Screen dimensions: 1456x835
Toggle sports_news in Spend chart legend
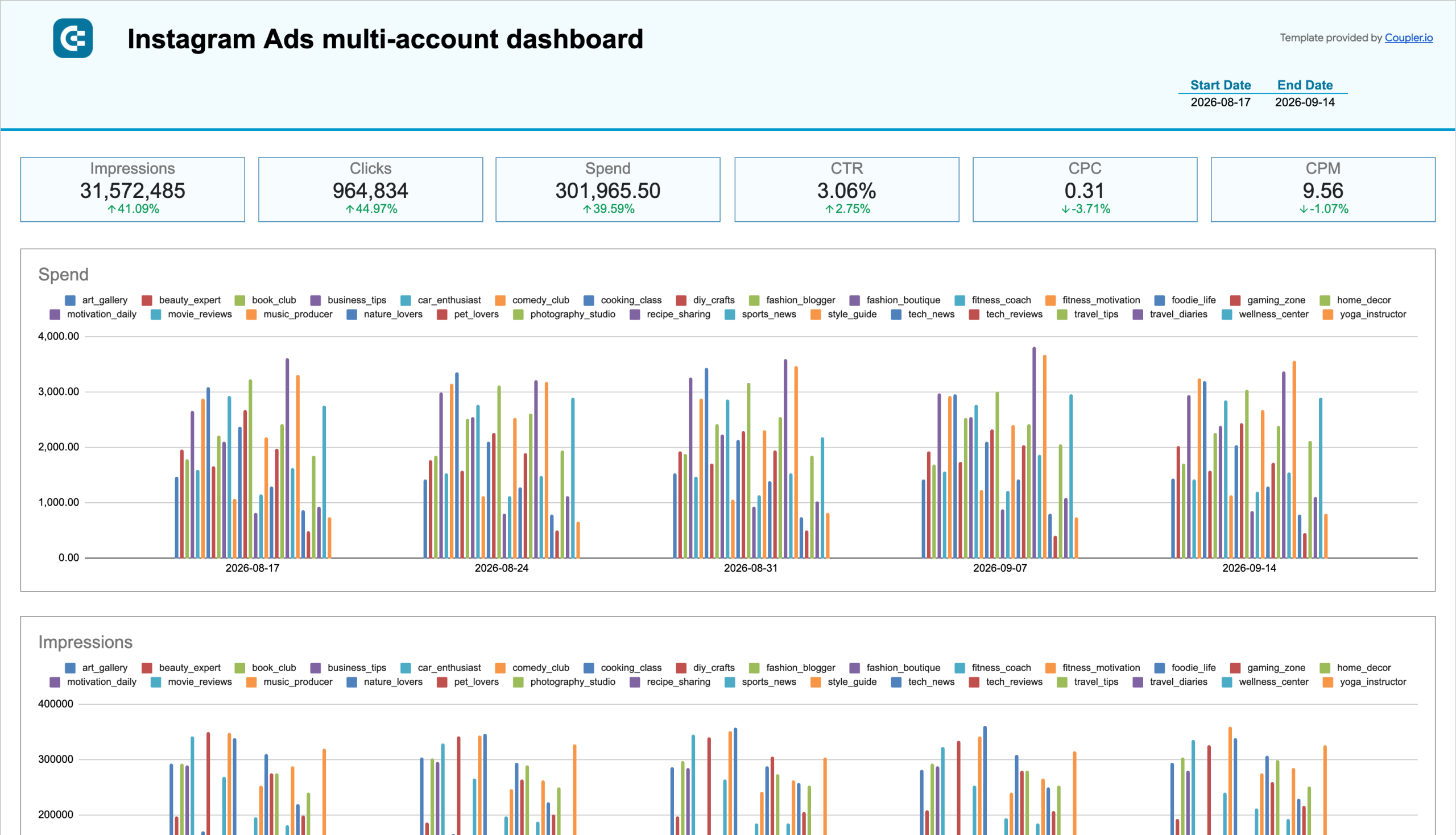click(x=760, y=315)
